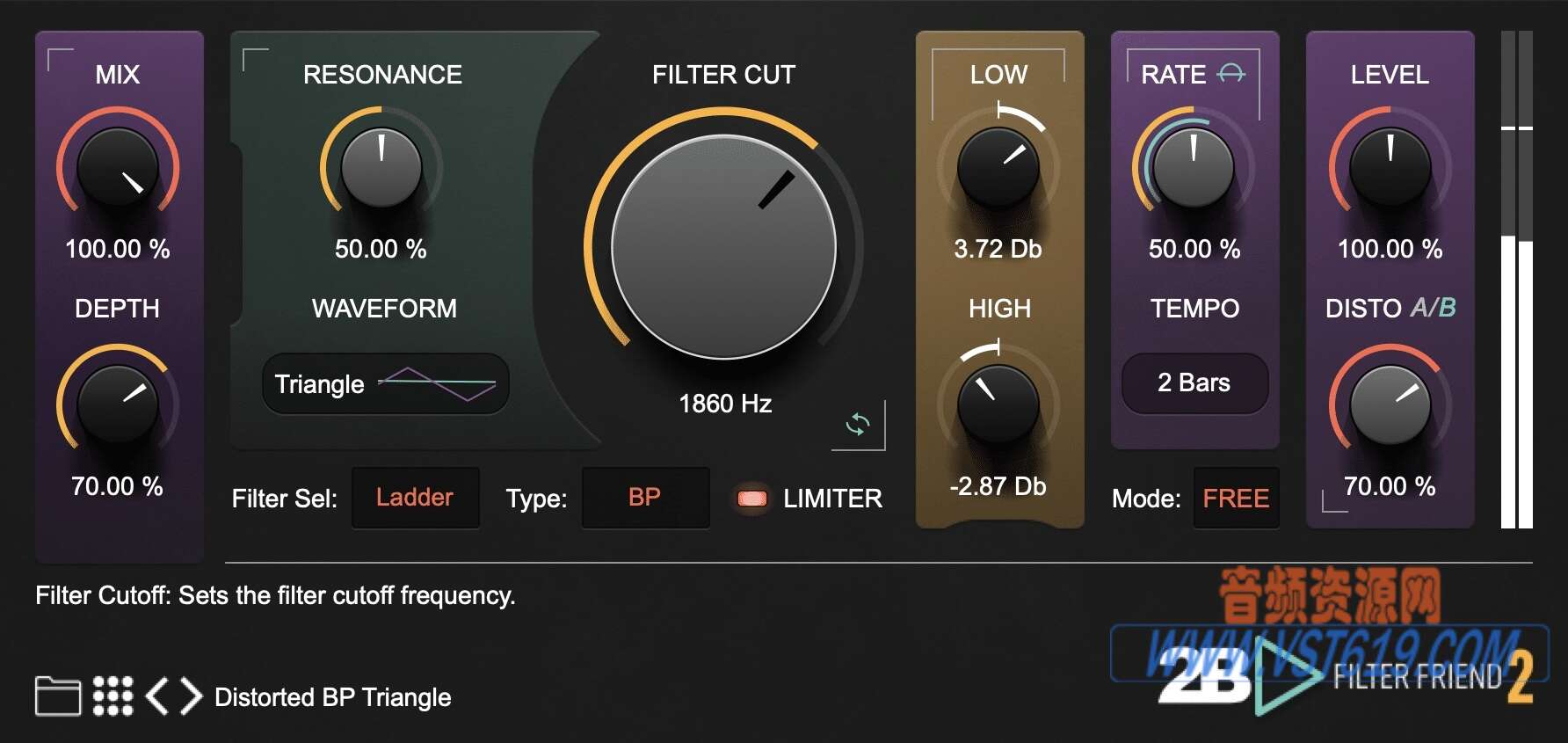Click the output level meter bars

(x=1517, y=280)
